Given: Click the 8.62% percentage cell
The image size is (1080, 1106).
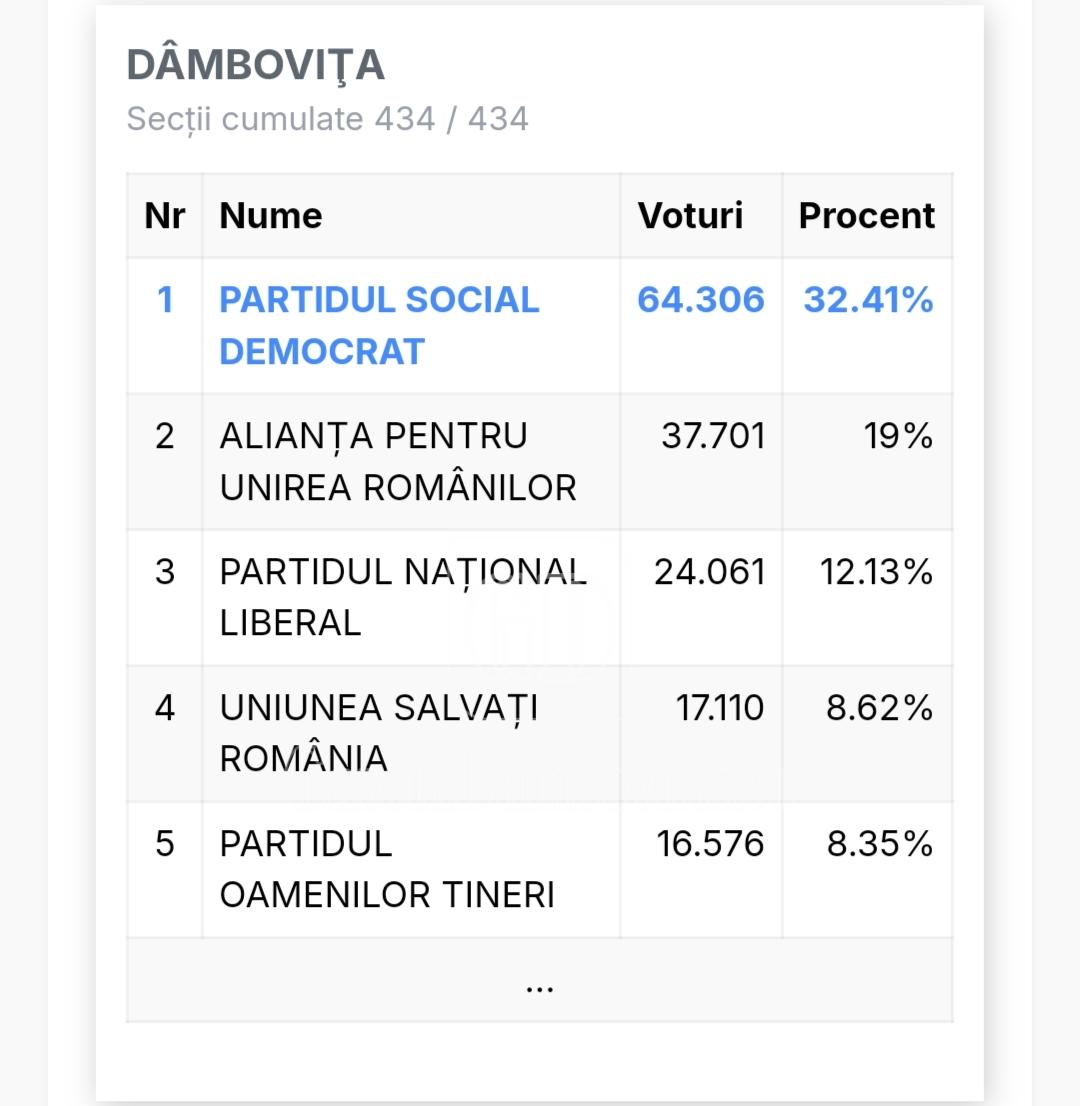Looking at the screenshot, I should click(x=880, y=708).
